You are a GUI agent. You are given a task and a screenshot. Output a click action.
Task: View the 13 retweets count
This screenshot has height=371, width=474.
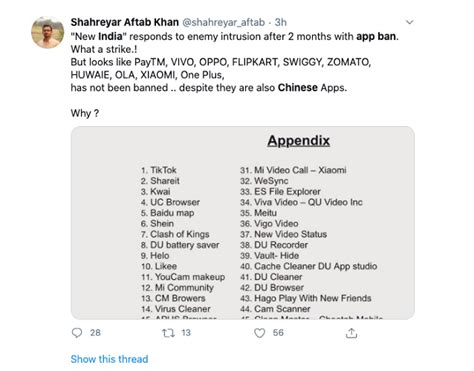pos(186,333)
